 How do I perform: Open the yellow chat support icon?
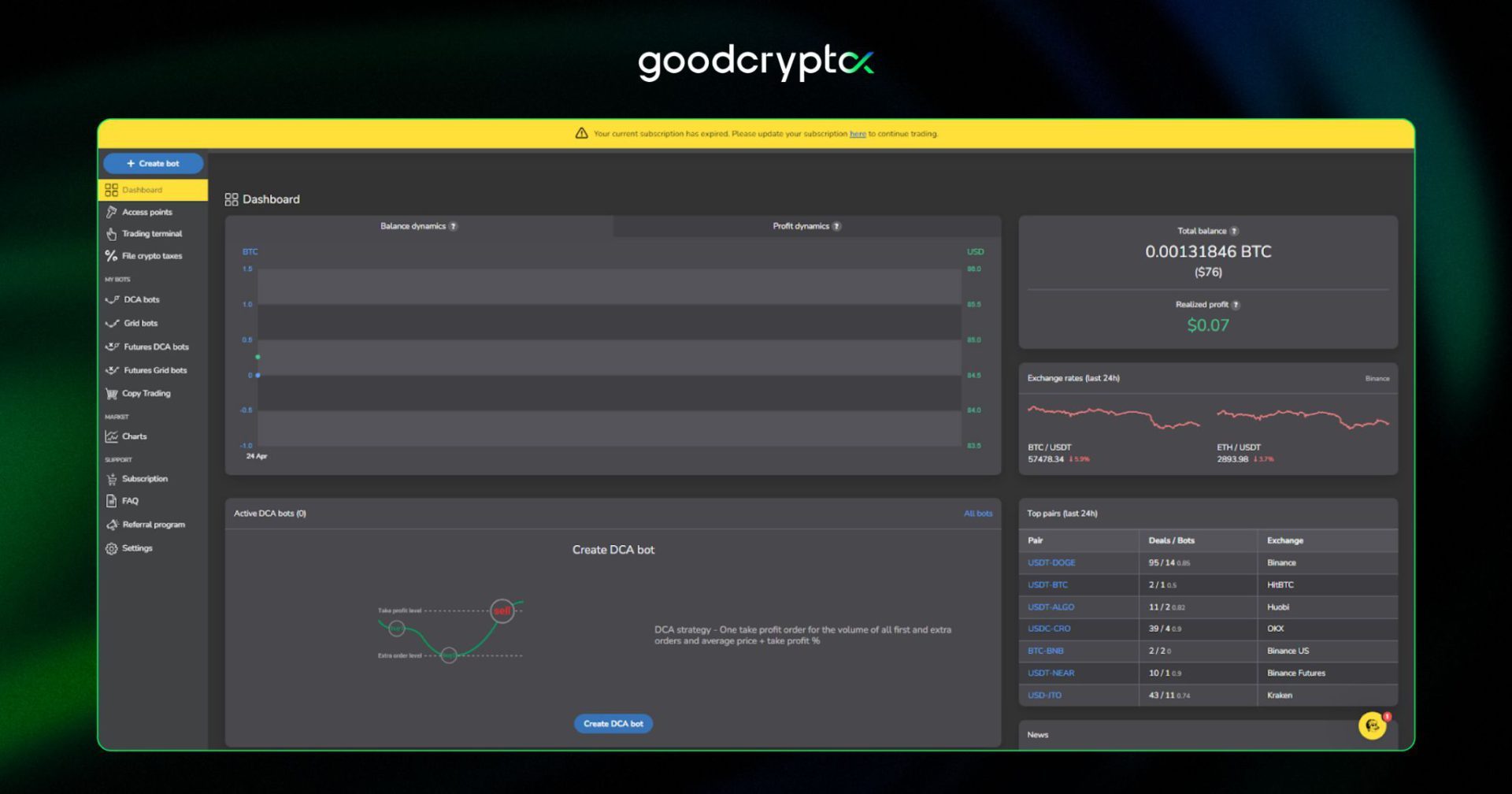coord(1373,725)
